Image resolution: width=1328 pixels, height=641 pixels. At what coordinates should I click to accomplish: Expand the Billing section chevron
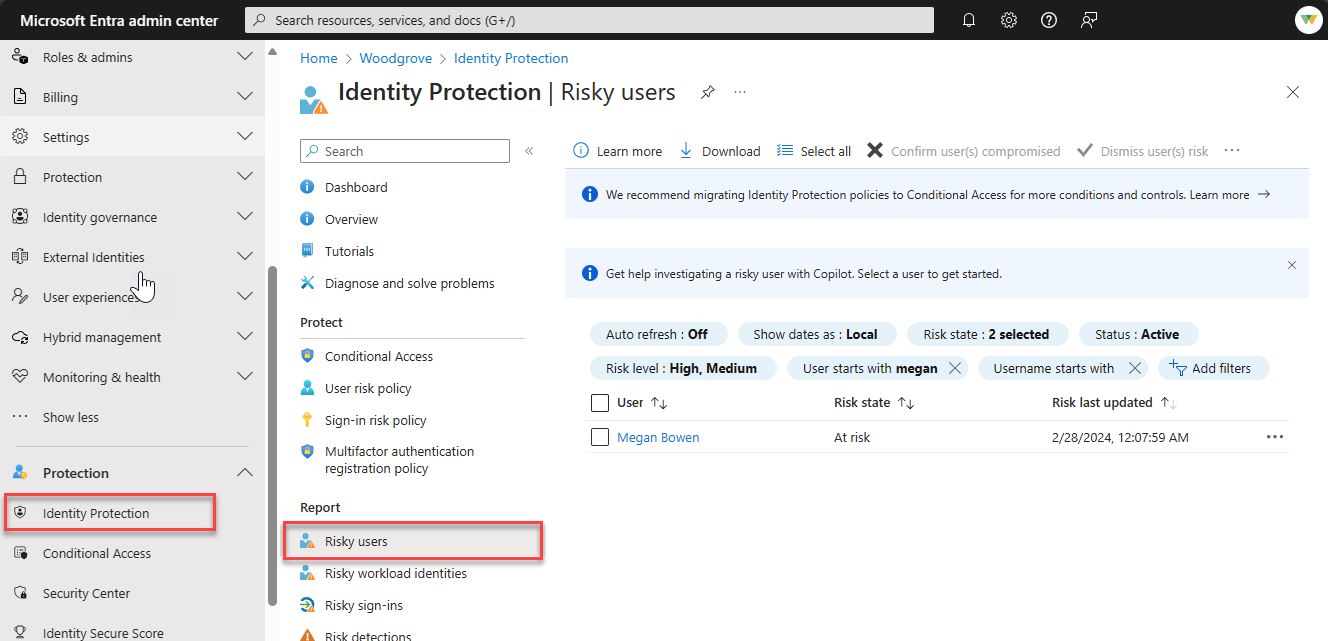(244, 97)
